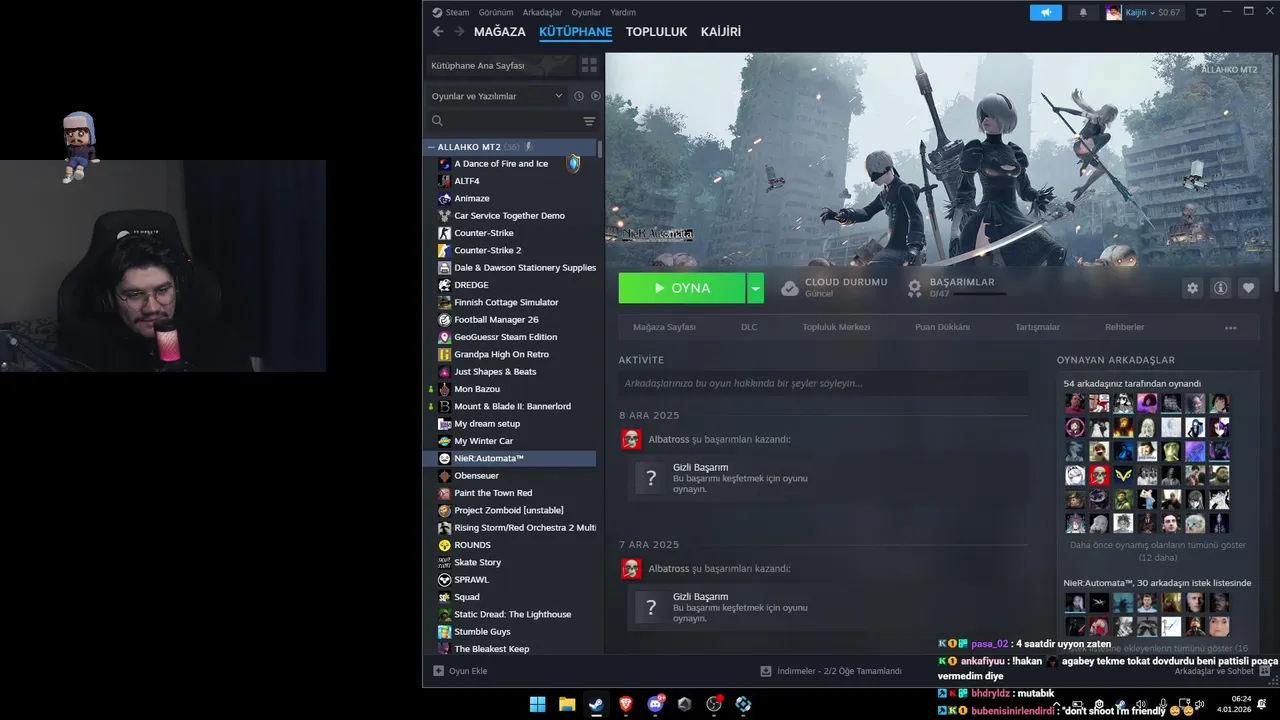This screenshot has height=720, width=1280.
Task: Open the Rehberler link
Action: [1124, 327]
